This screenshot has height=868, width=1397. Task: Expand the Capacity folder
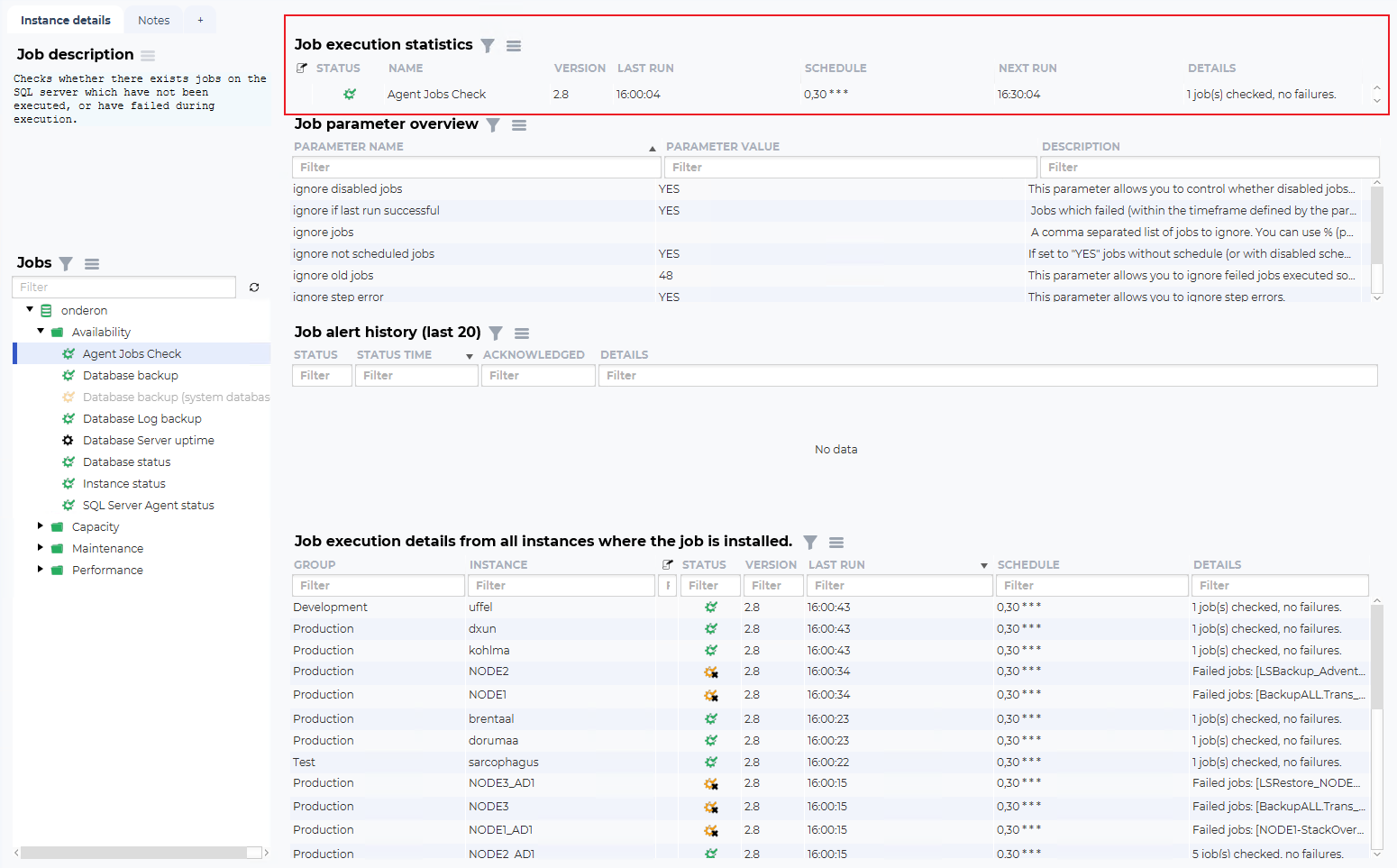(41, 525)
